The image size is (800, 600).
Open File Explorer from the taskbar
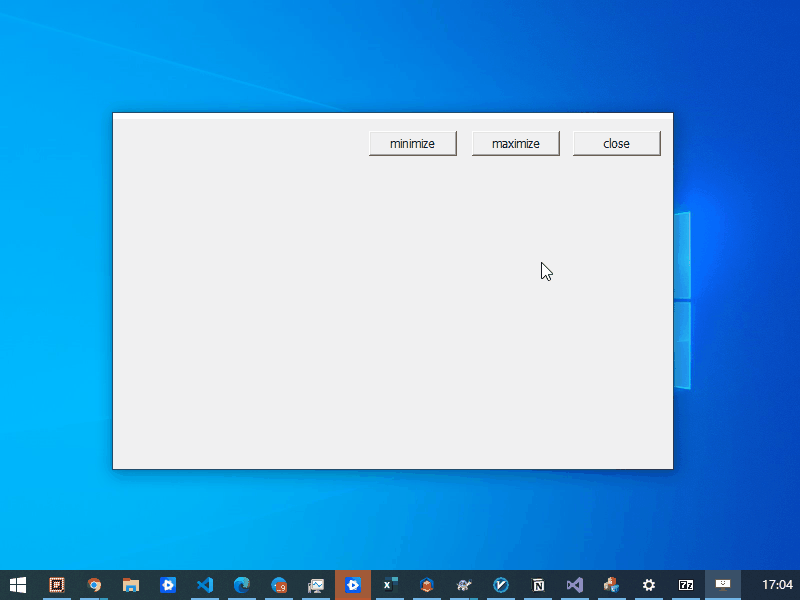click(x=131, y=585)
